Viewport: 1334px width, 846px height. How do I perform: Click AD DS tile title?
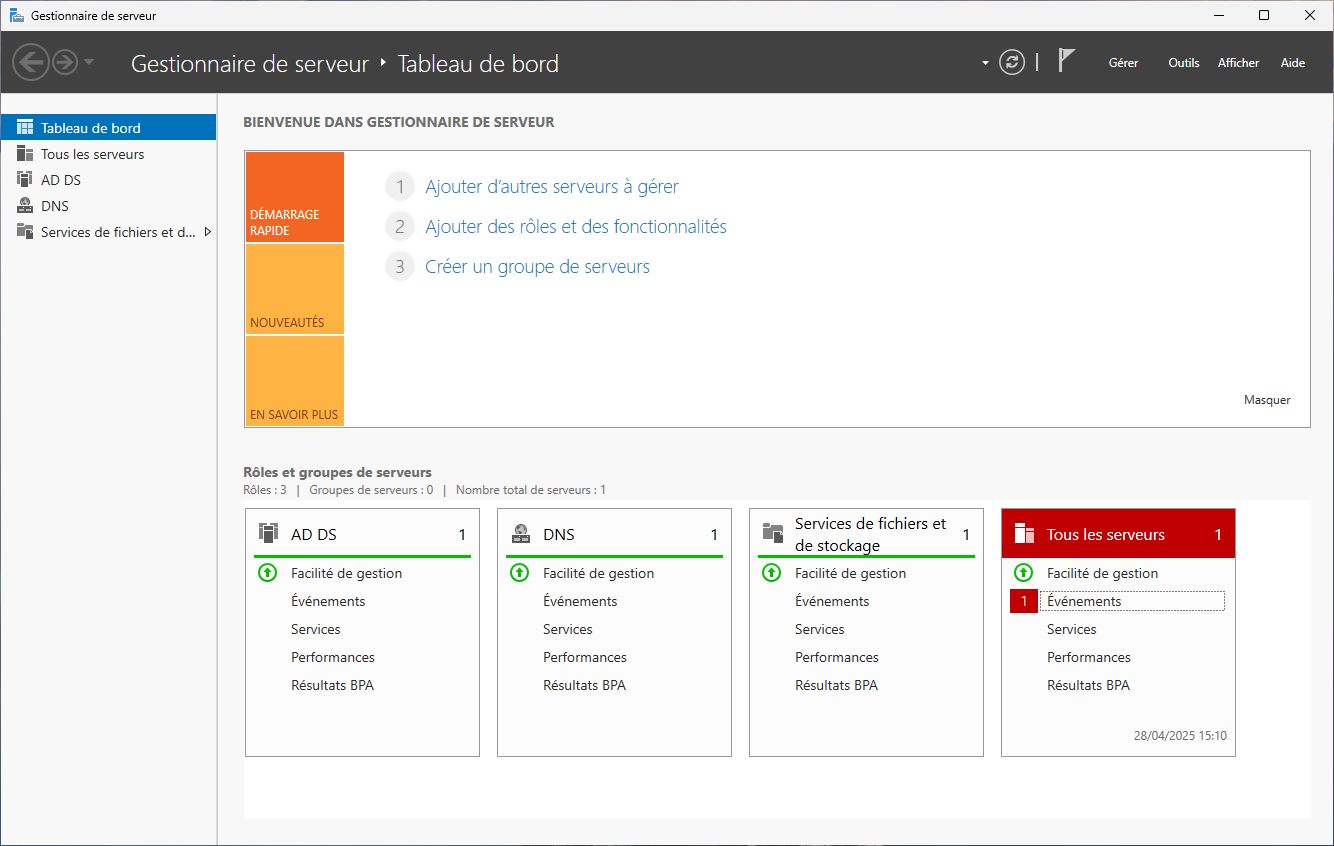click(314, 535)
